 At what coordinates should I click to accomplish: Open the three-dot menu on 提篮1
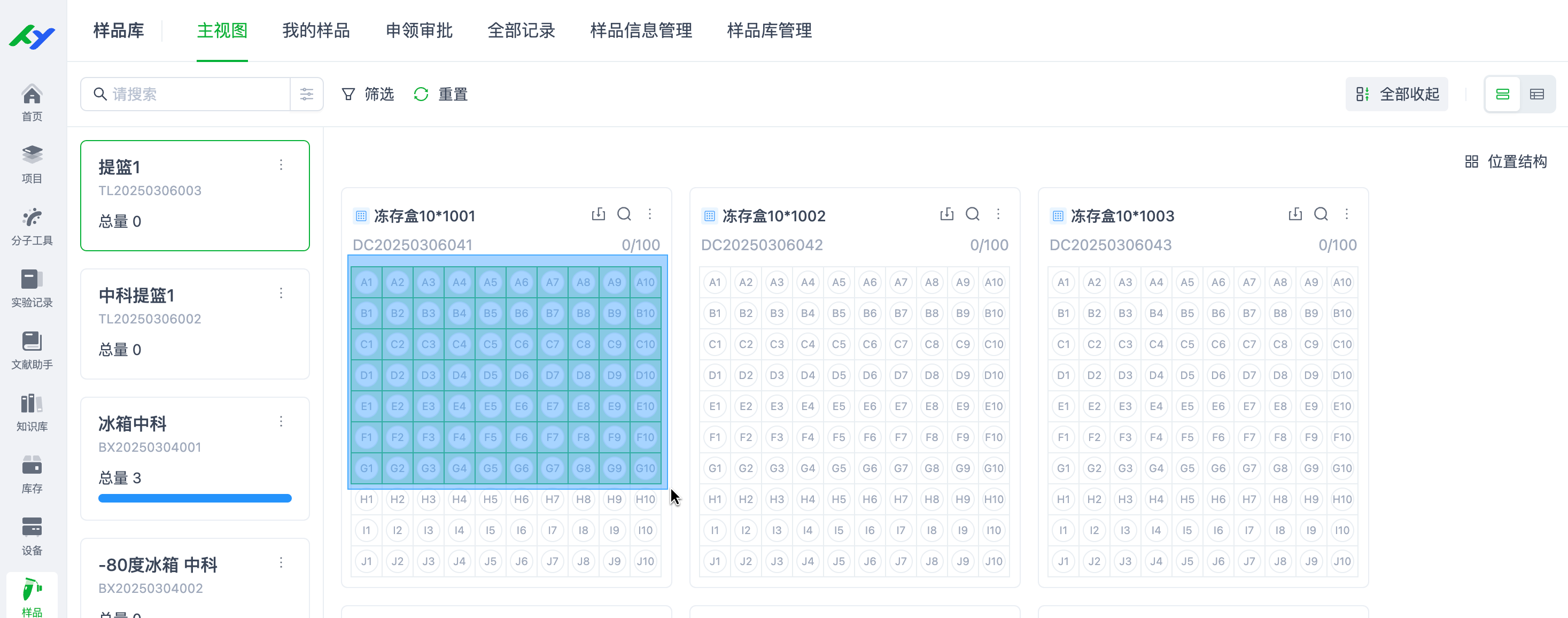tap(281, 165)
